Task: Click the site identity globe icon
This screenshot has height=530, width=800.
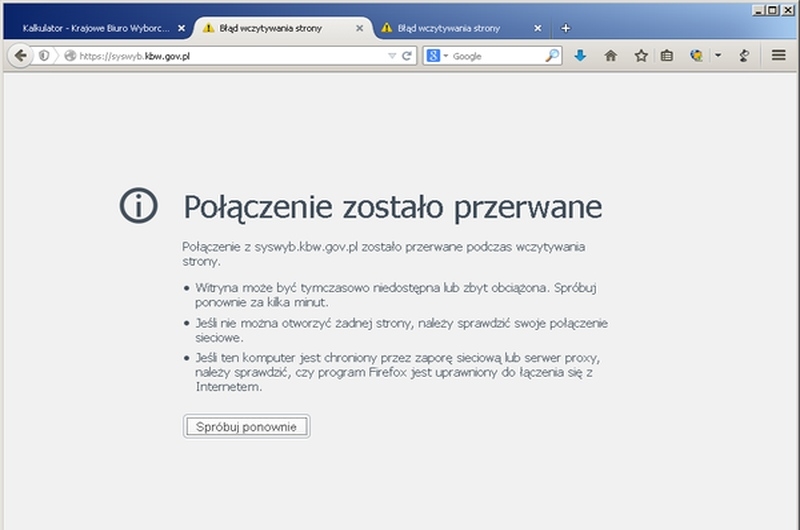Action: [70, 56]
